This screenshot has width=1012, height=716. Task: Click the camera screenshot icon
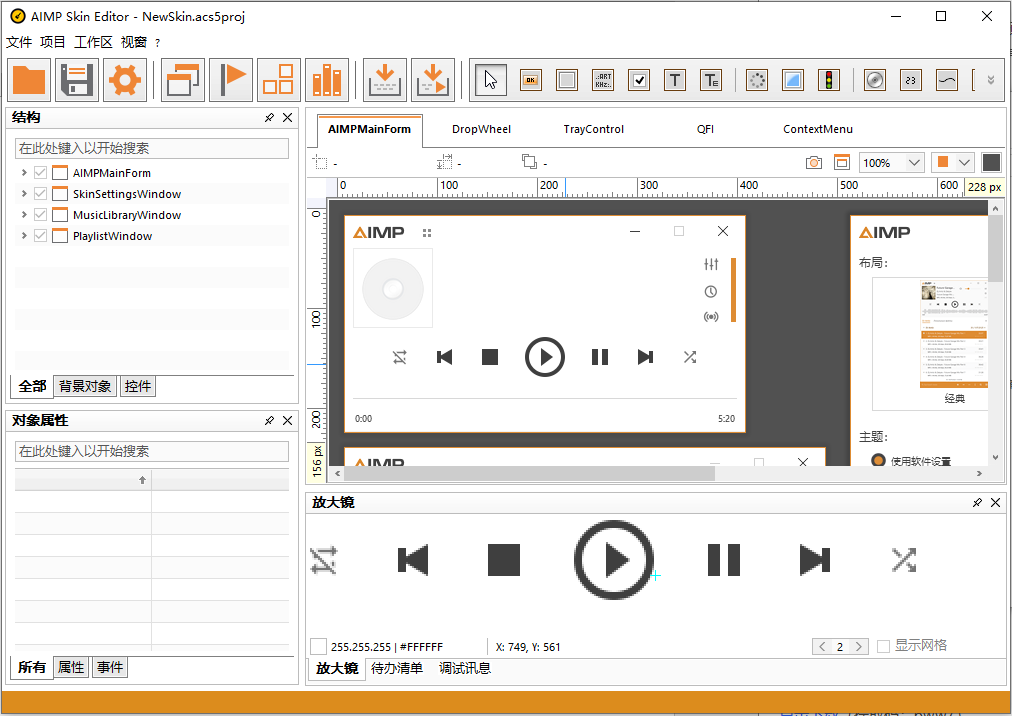pyautogui.click(x=814, y=162)
